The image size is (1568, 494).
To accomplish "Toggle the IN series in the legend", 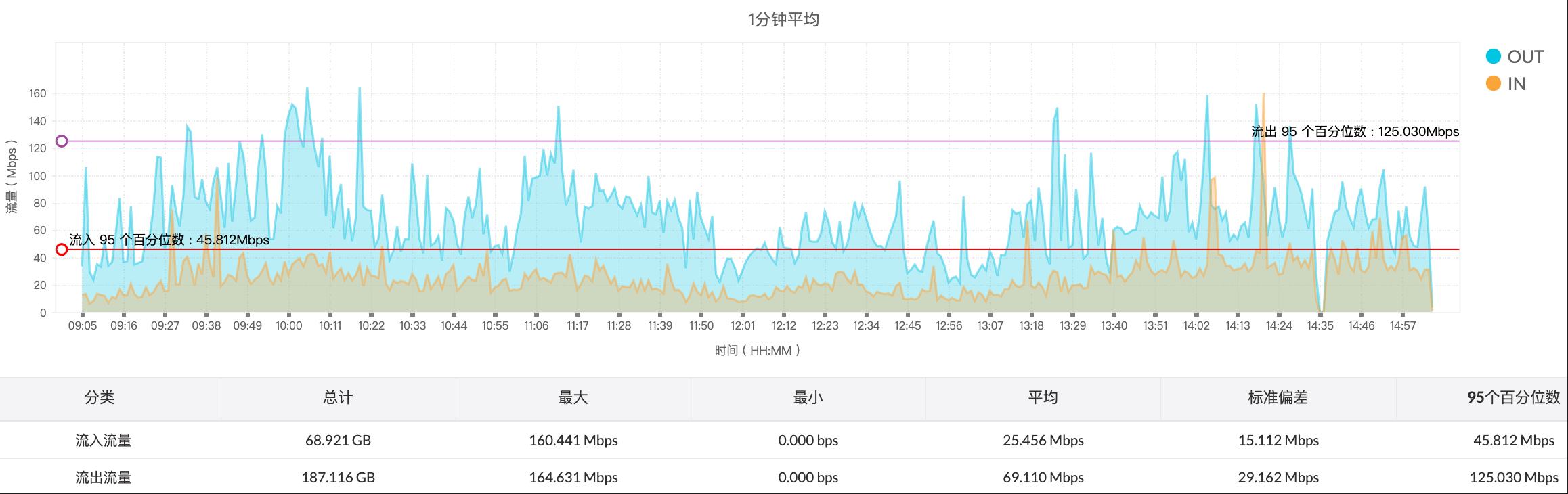I will 1506,84.
